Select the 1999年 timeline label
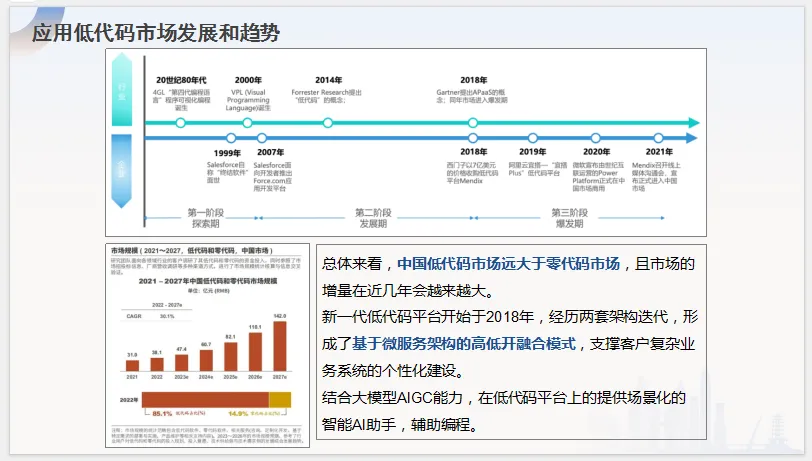 (x=227, y=153)
